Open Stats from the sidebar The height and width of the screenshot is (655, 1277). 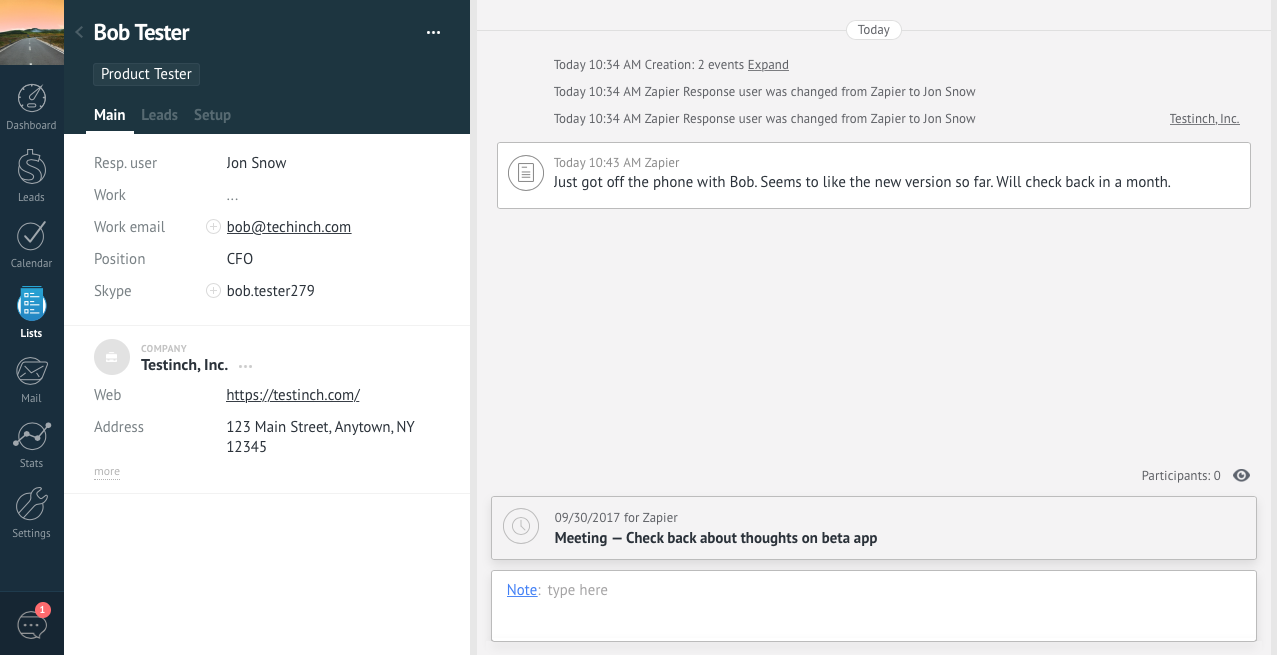tap(31, 445)
